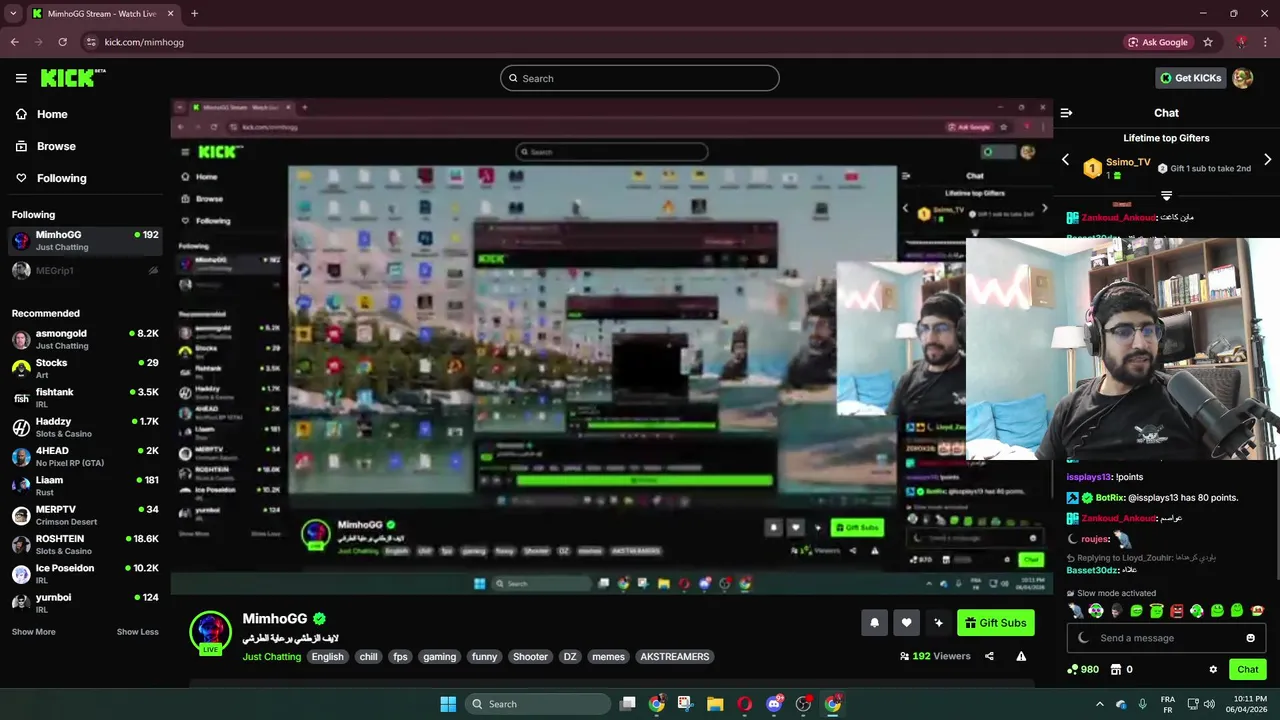Open the Kick hamburger sidebar menu
Image resolution: width=1280 pixels, height=720 pixels.
21,78
